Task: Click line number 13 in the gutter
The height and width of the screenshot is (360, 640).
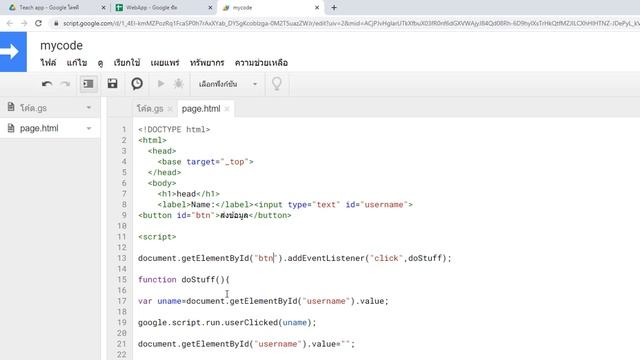Action: 122,258
